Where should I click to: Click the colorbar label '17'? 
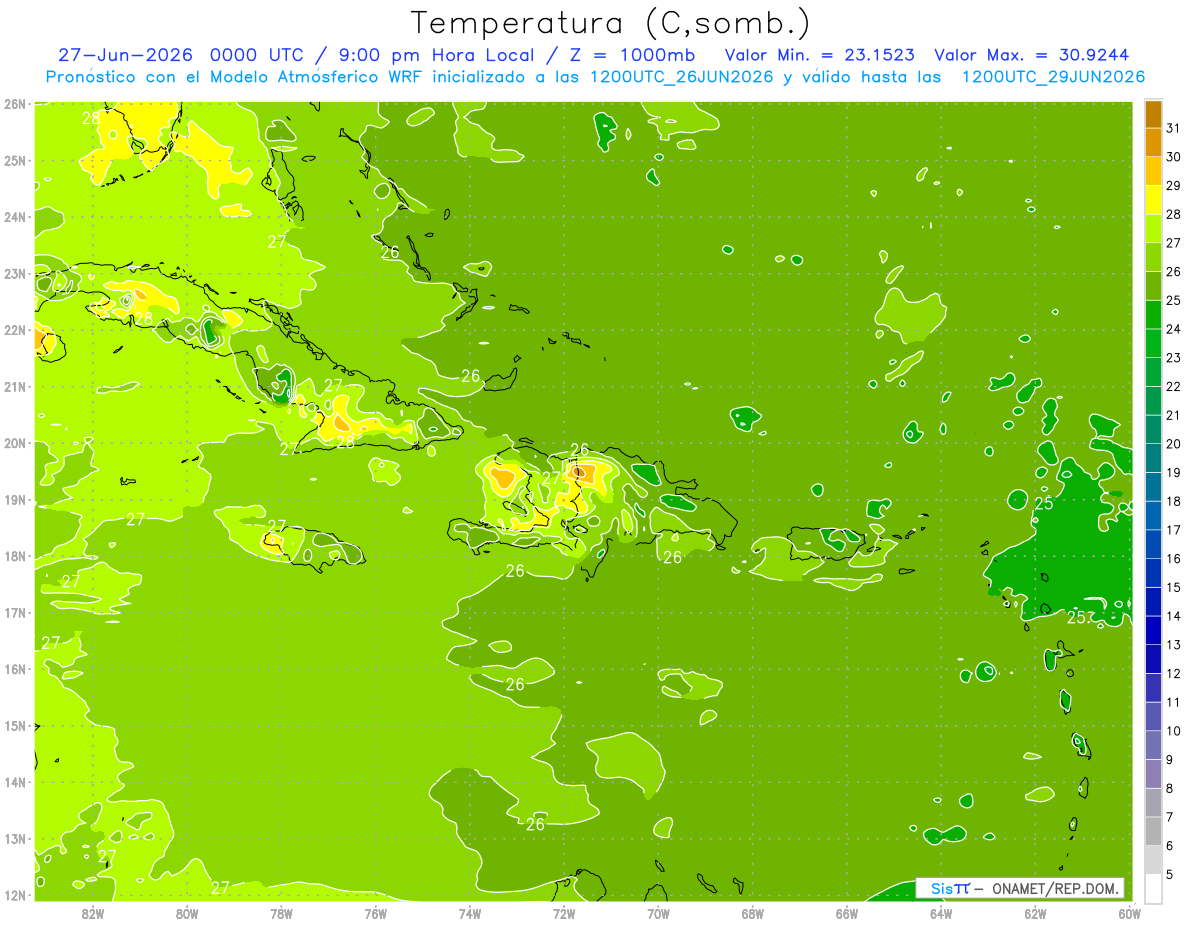click(1173, 530)
